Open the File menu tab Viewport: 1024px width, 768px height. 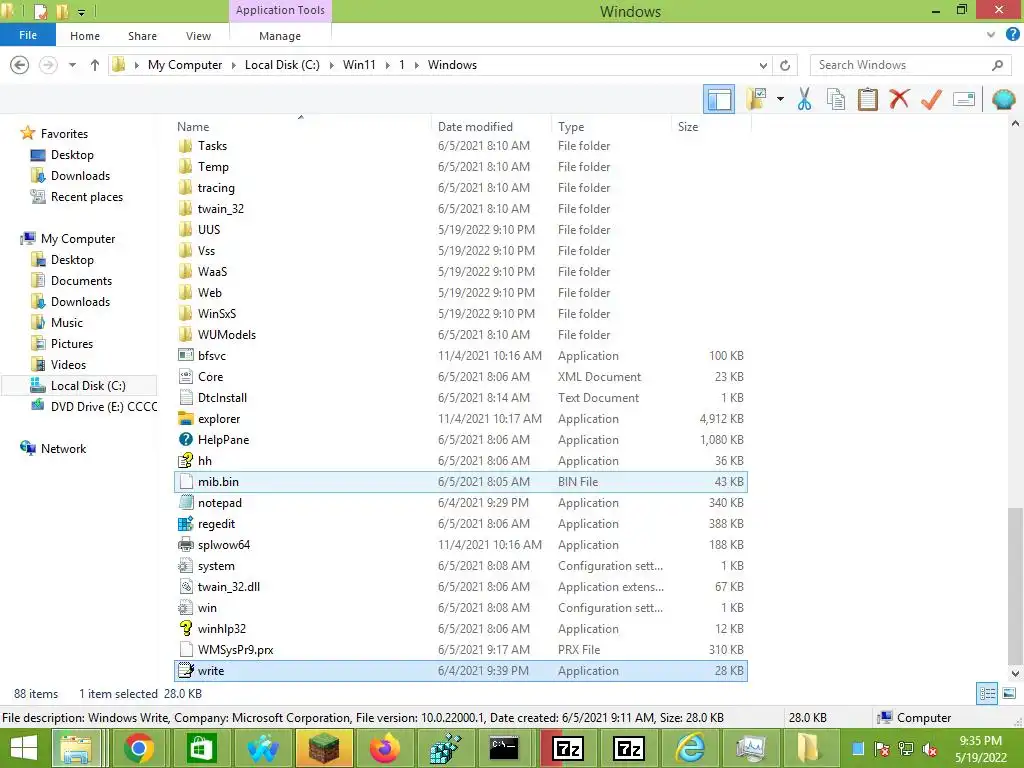click(x=27, y=35)
